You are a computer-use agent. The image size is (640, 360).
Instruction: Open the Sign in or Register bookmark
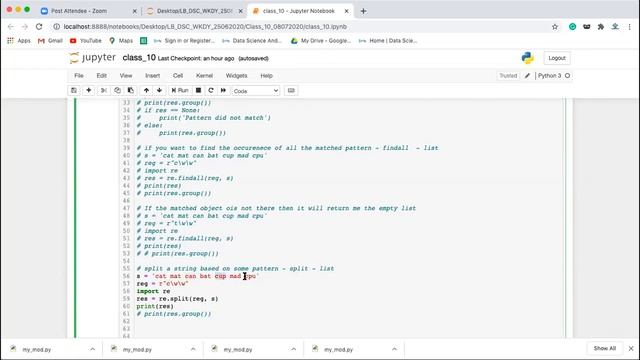(x=184, y=40)
